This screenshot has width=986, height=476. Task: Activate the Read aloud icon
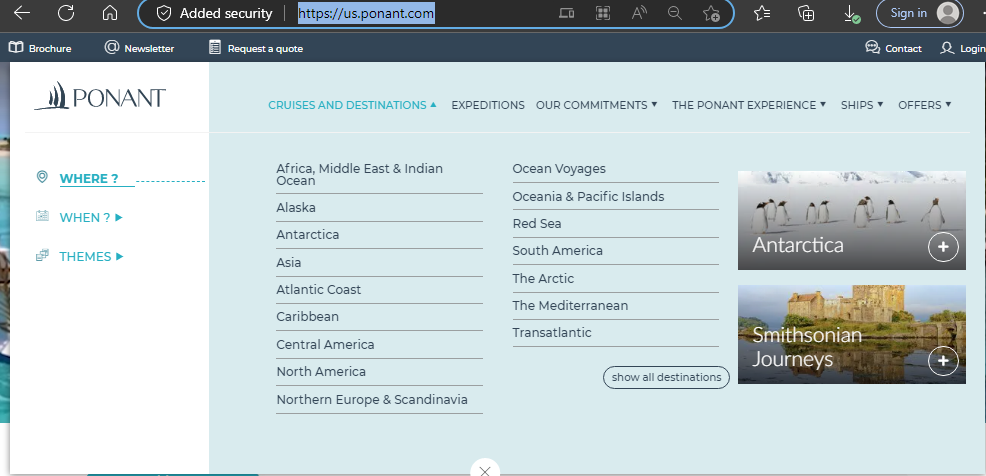(639, 13)
